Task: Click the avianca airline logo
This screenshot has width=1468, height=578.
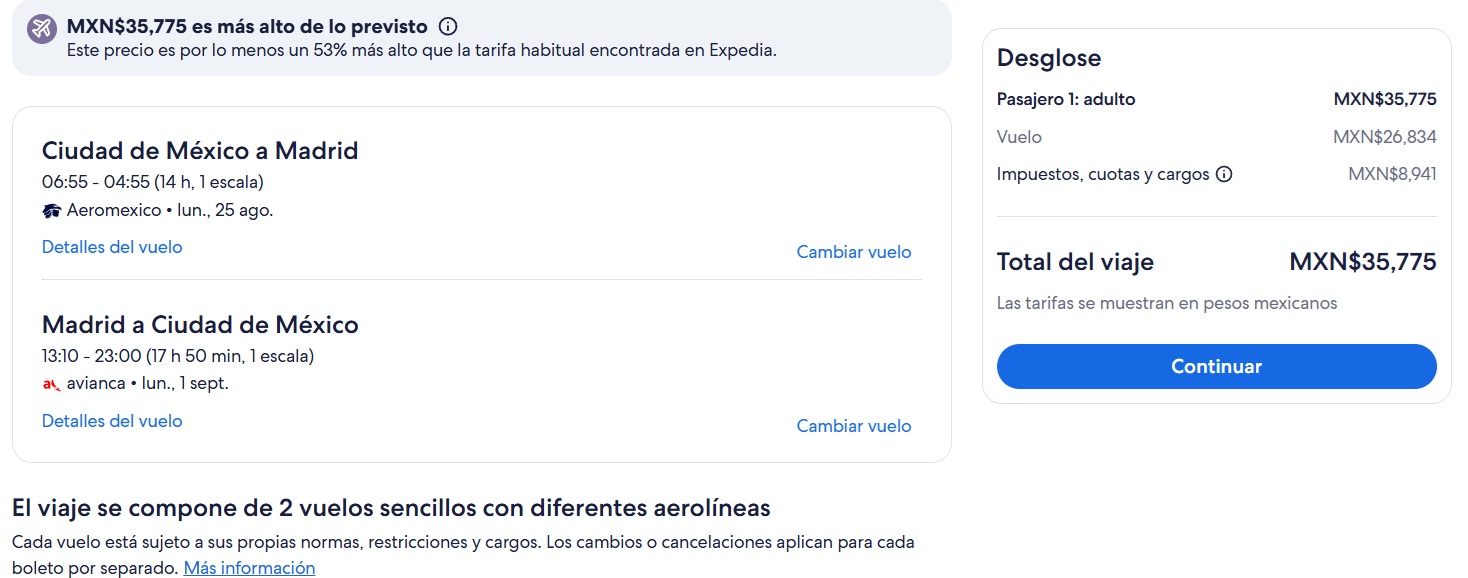Action: (52, 384)
